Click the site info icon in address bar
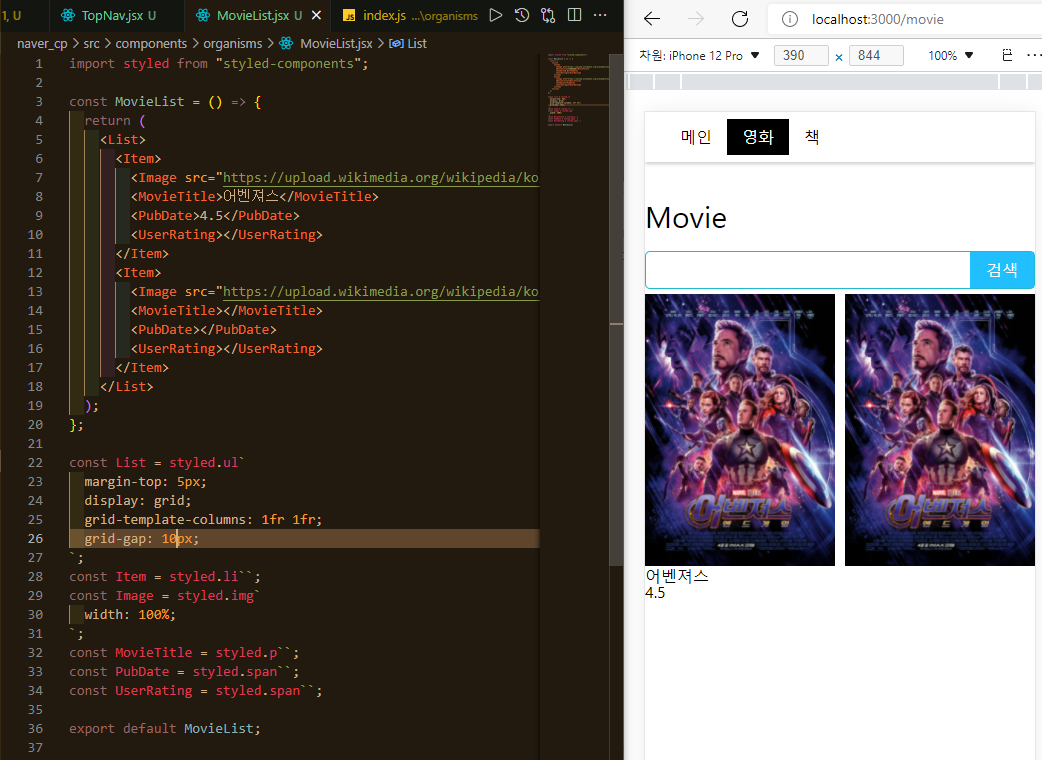Viewport: 1042px width, 760px height. click(789, 19)
